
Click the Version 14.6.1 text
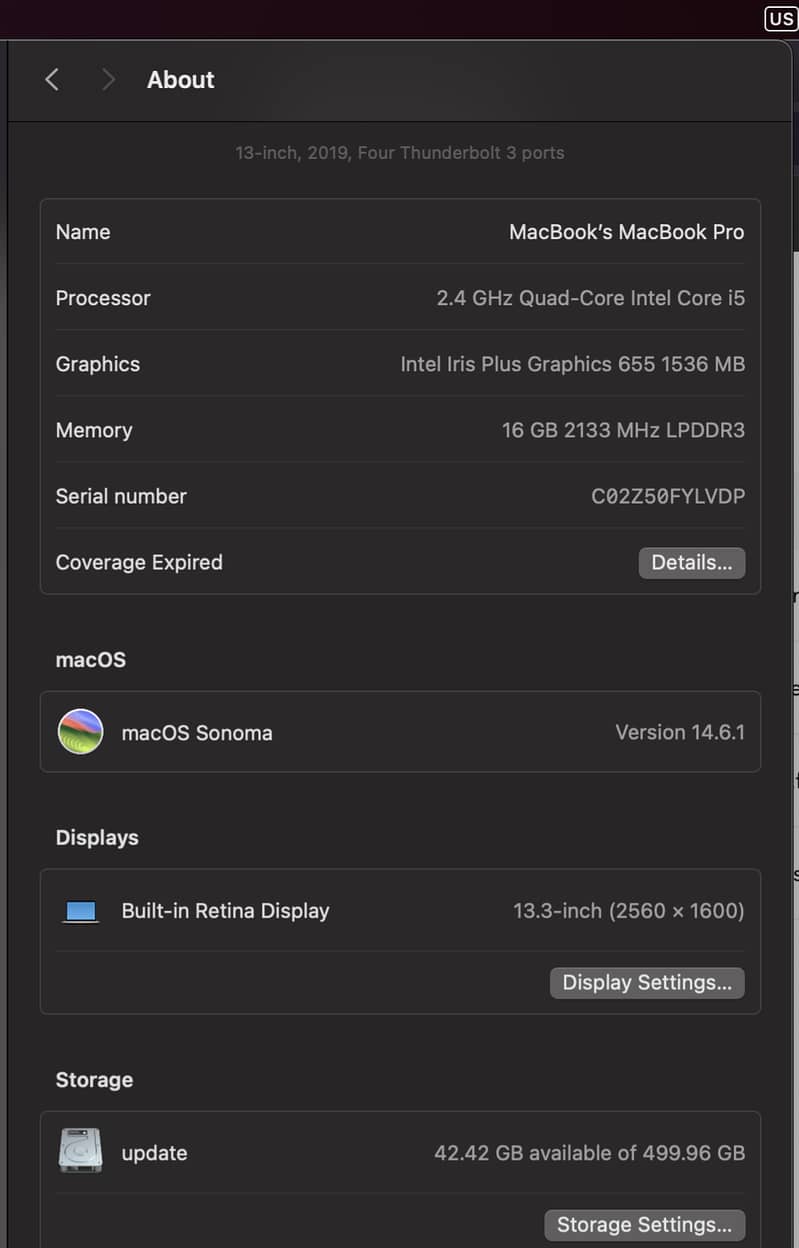(679, 732)
